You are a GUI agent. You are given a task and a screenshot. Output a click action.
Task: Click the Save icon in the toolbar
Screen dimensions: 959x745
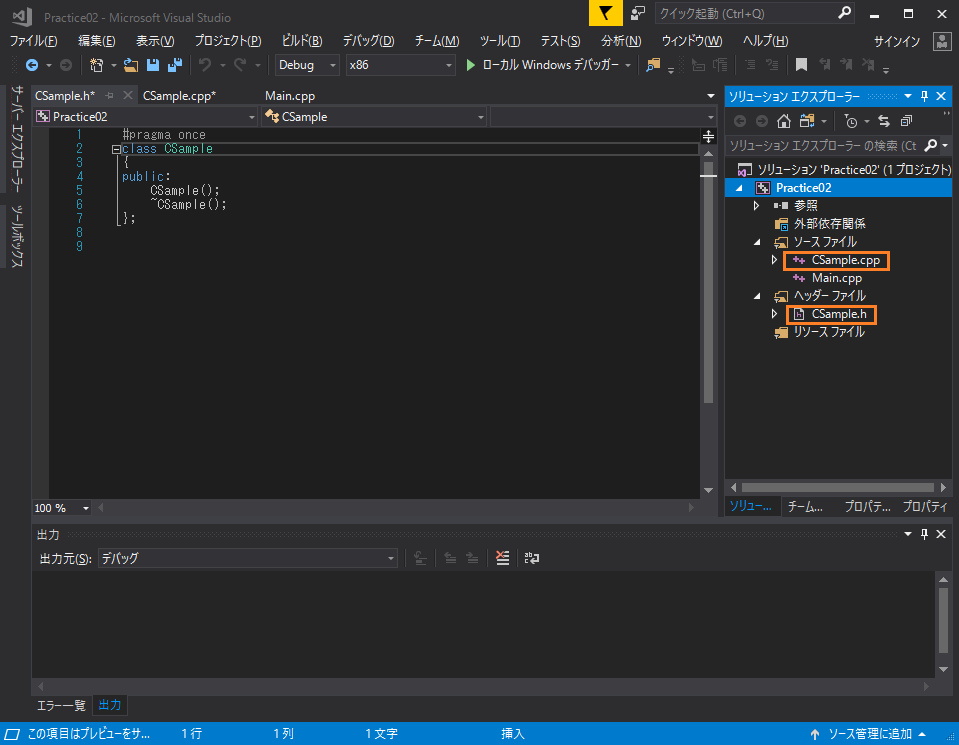click(152, 66)
